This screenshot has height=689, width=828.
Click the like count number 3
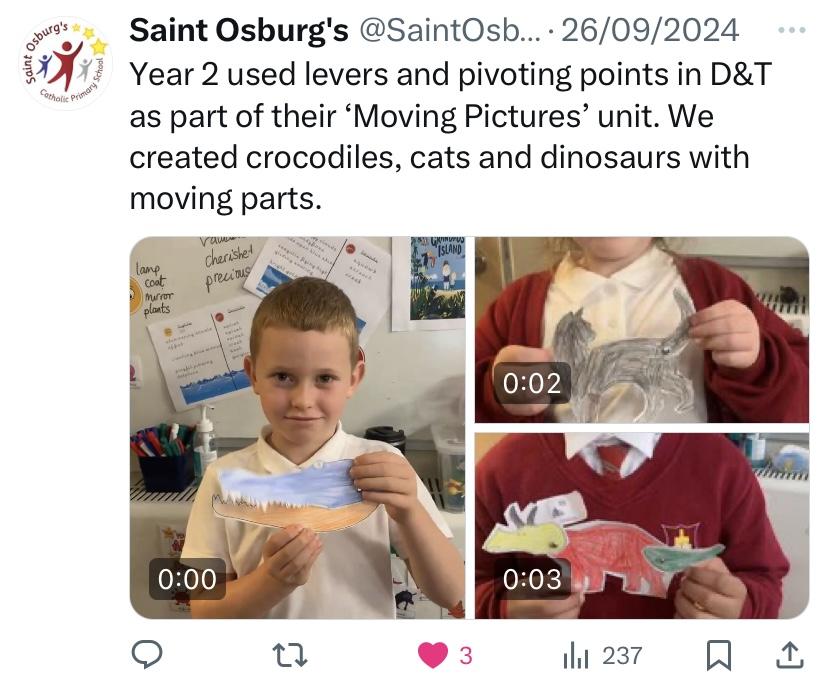click(465, 656)
